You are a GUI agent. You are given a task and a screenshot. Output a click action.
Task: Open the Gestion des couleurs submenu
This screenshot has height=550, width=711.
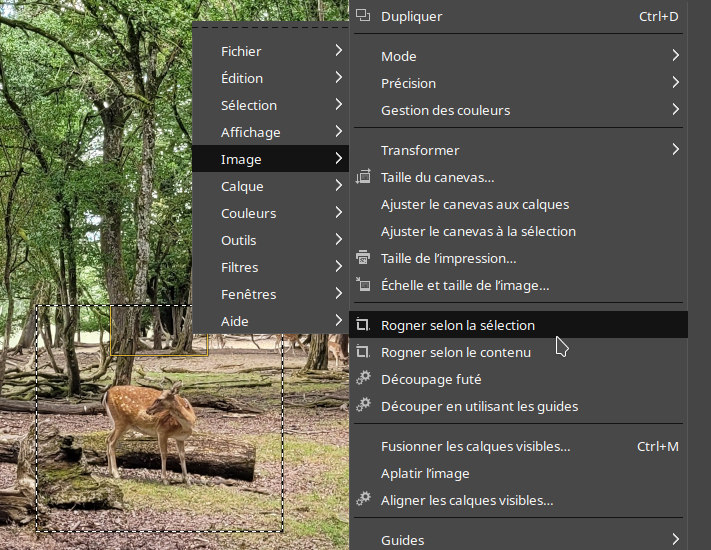click(x=676, y=110)
